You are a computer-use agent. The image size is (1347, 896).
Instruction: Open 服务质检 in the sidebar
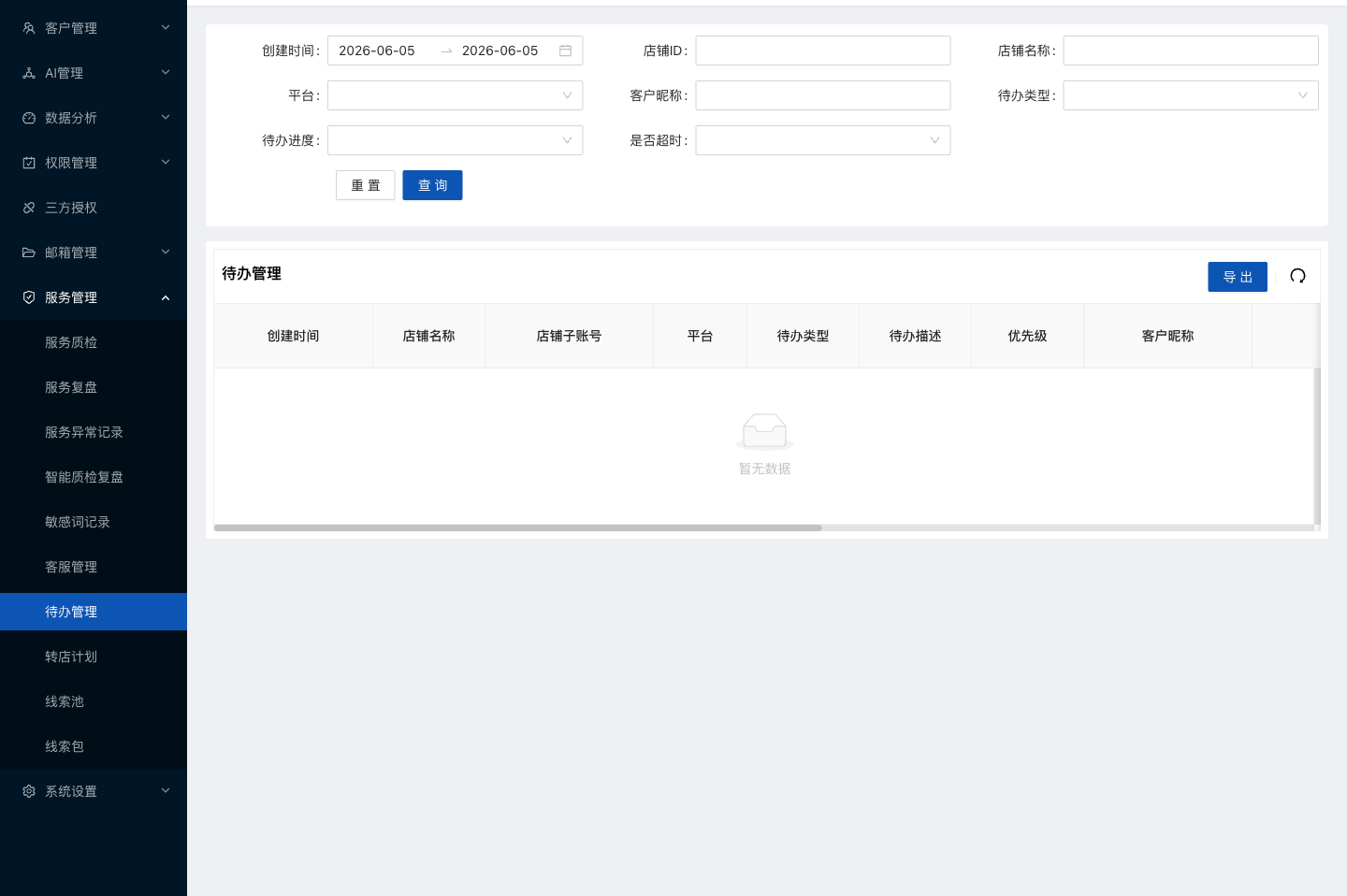[x=94, y=342]
